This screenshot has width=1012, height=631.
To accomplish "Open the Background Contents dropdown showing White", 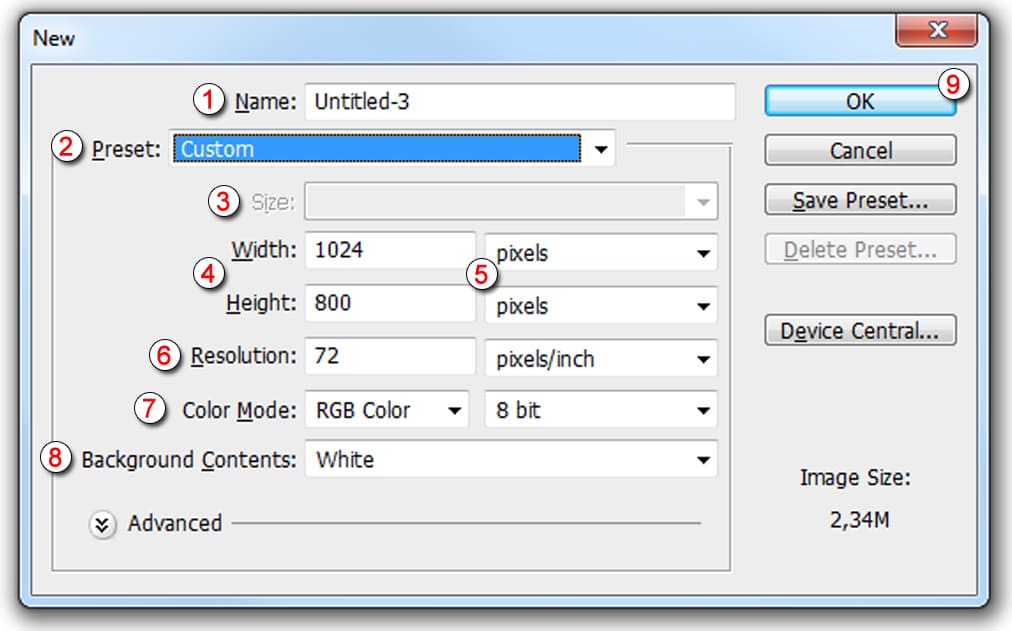I will point(511,460).
